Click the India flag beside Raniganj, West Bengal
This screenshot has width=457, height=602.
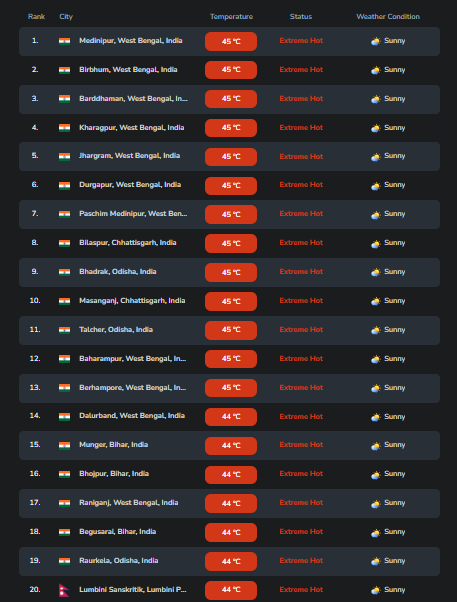coord(65,503)
